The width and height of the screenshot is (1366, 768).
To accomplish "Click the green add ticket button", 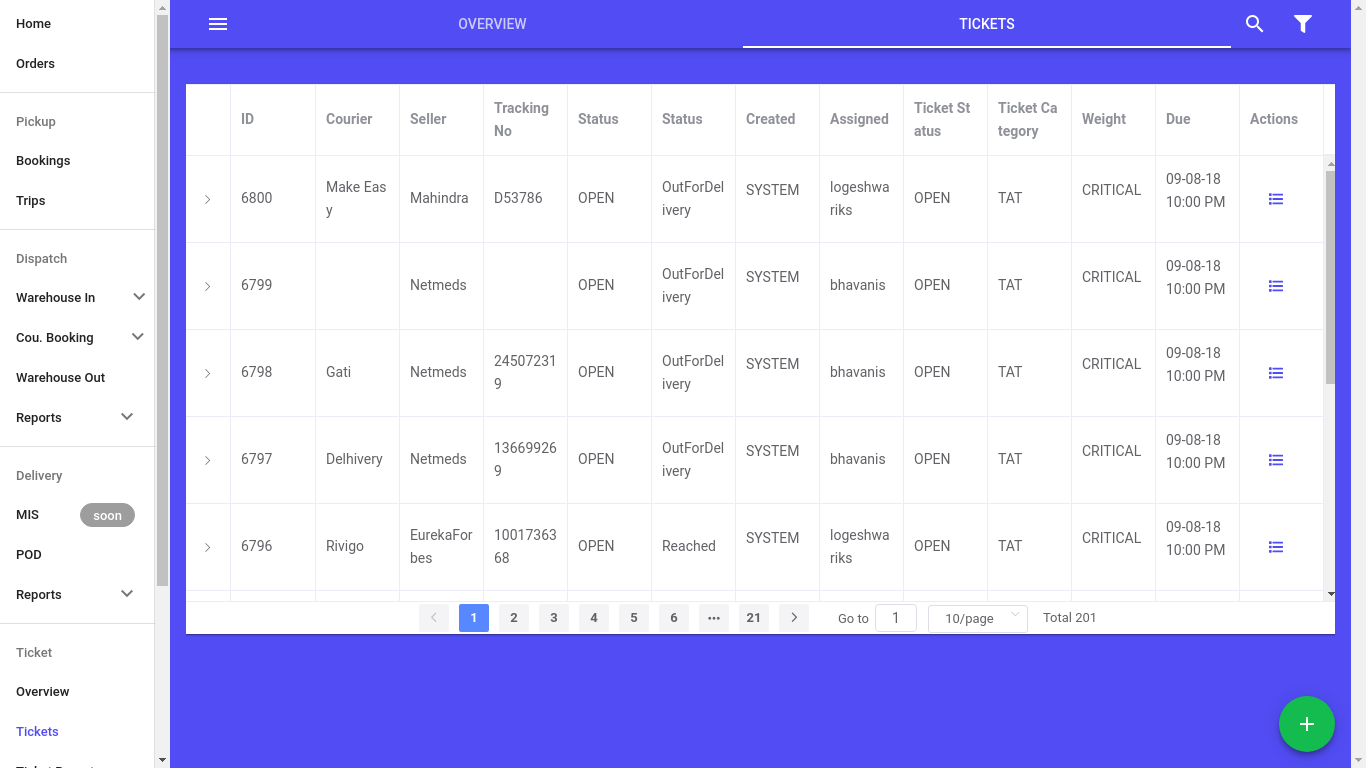I will tap(1307, 724).
